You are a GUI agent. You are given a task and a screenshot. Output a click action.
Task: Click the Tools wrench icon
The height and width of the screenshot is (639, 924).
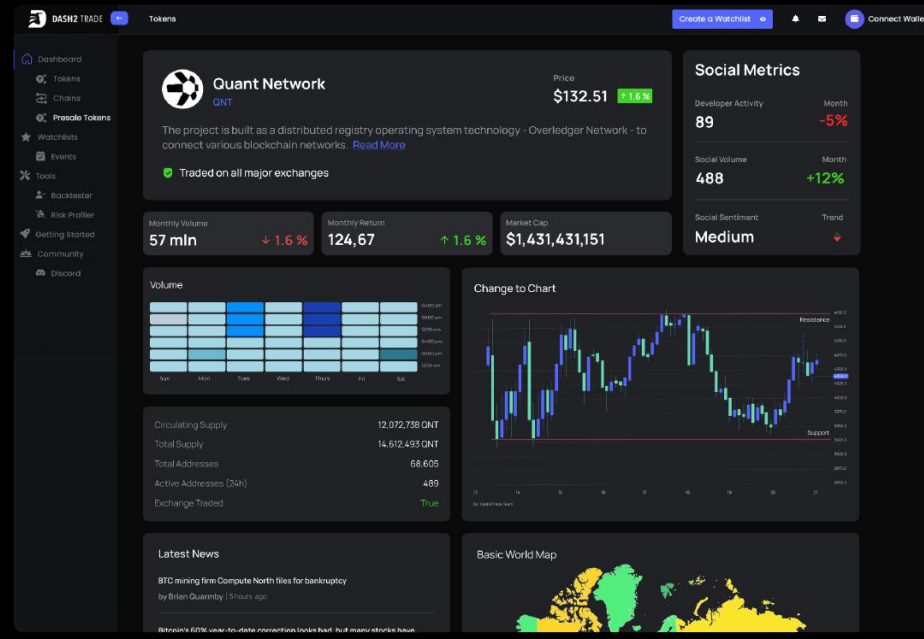(25, 176)
